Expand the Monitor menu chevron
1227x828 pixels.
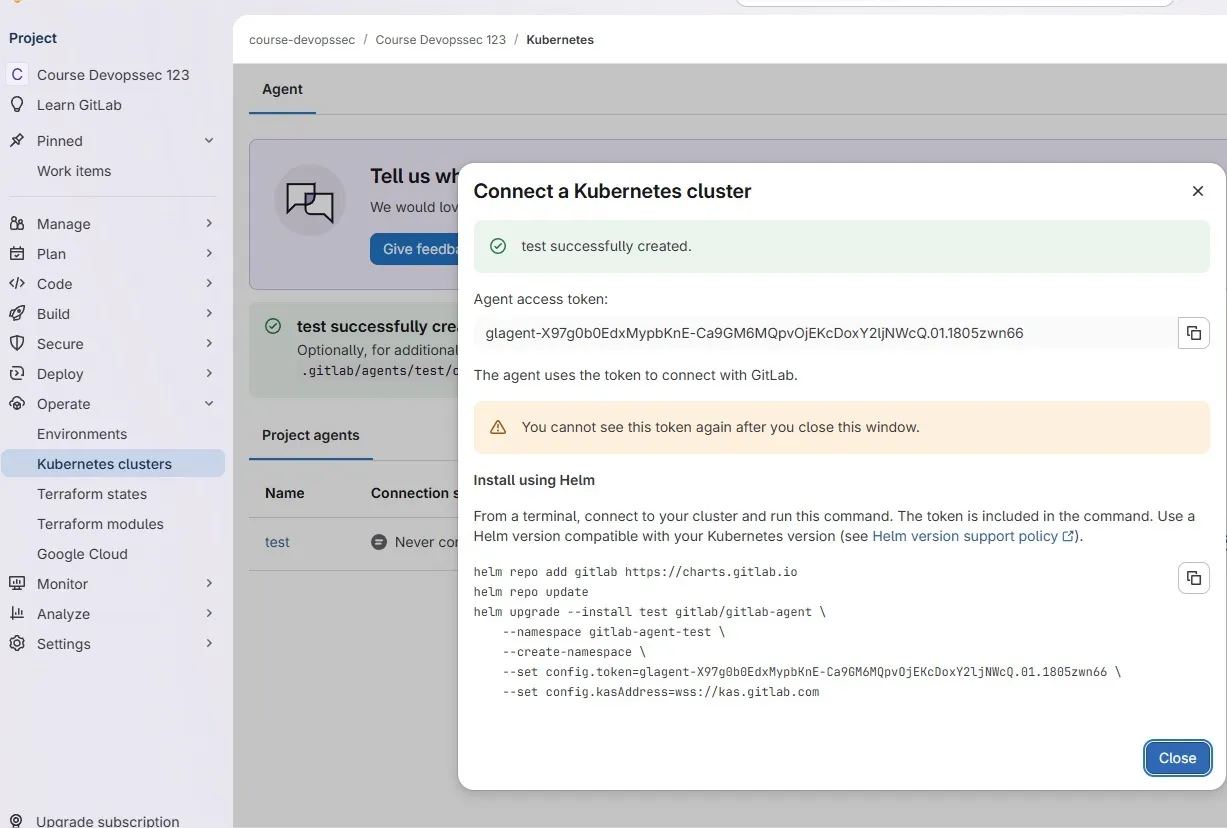[x=209, y=583]
